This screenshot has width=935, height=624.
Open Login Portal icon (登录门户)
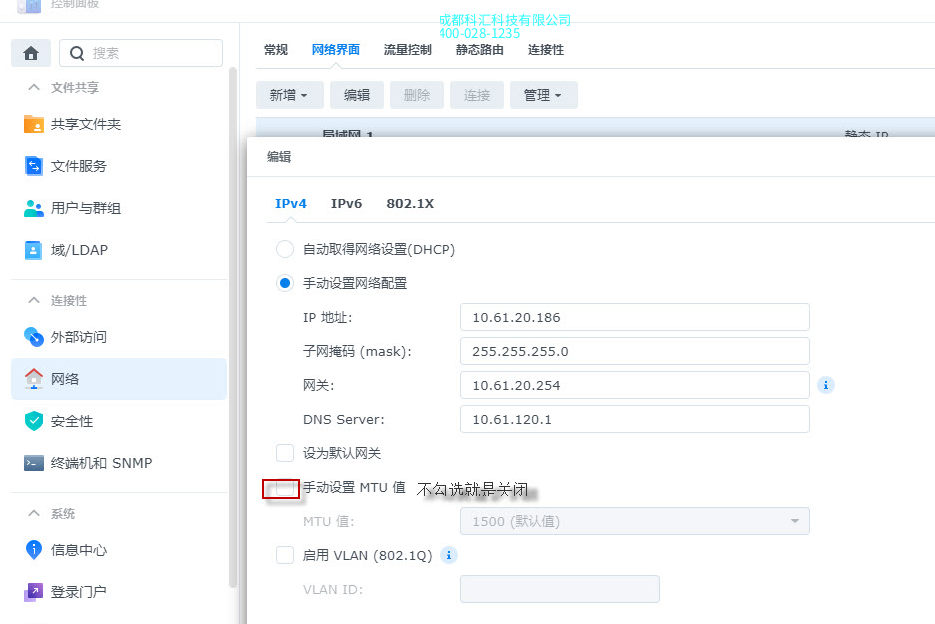(33, 592)
